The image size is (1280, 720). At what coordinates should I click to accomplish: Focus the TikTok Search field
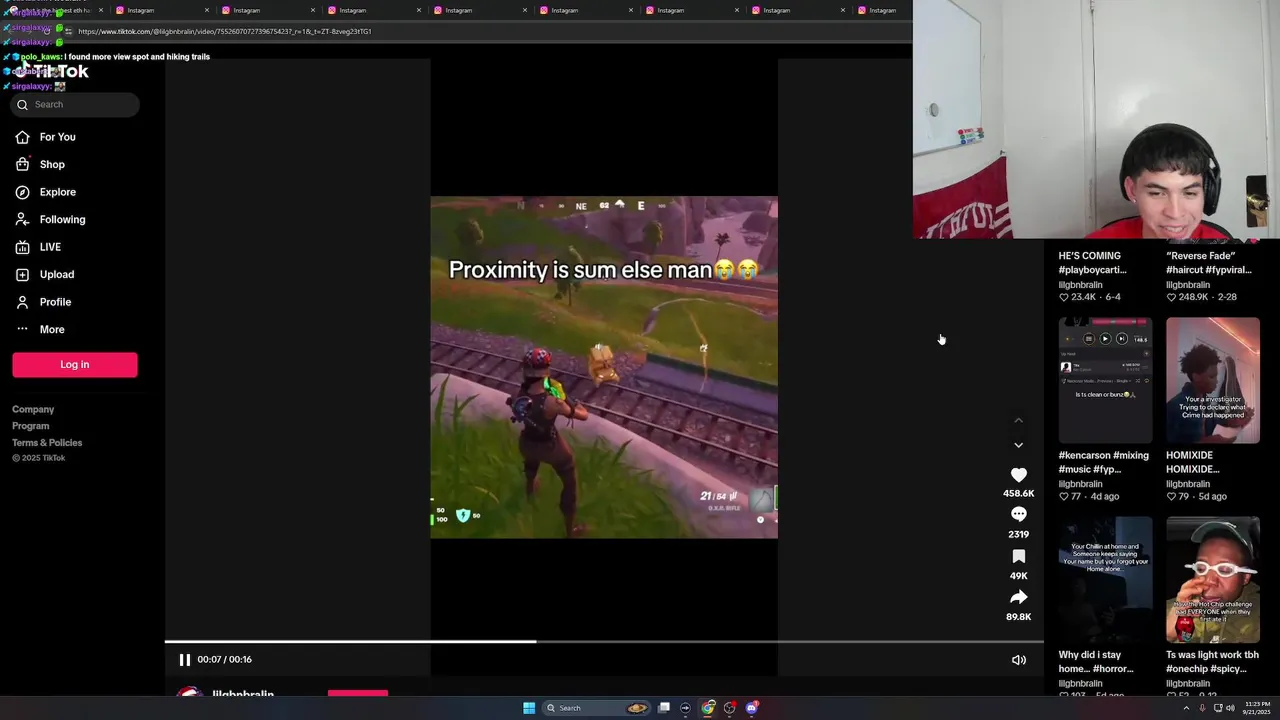(75, 104)
